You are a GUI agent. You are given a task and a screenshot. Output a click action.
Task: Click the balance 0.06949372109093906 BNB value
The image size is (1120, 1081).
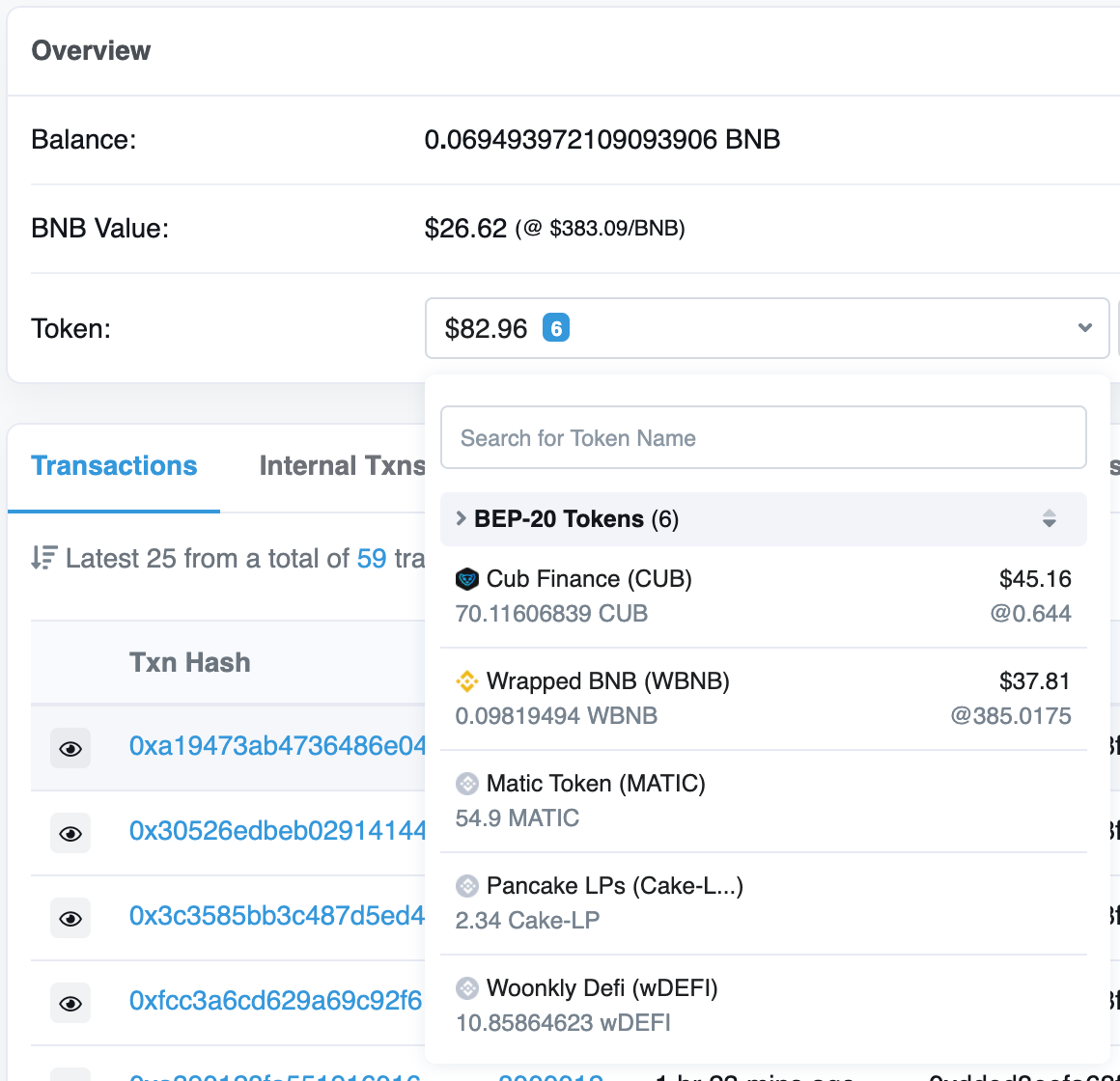[602, 140]
